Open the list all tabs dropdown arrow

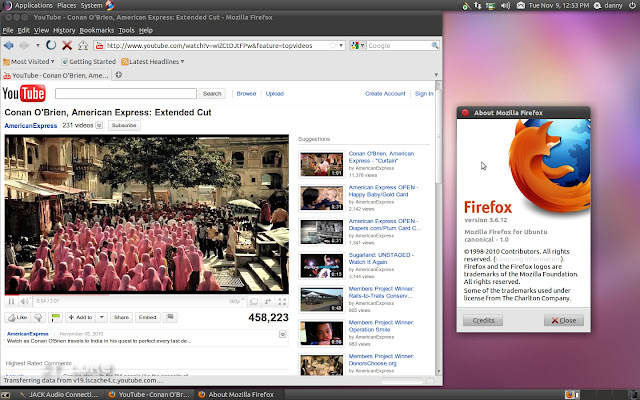point(436,75)
